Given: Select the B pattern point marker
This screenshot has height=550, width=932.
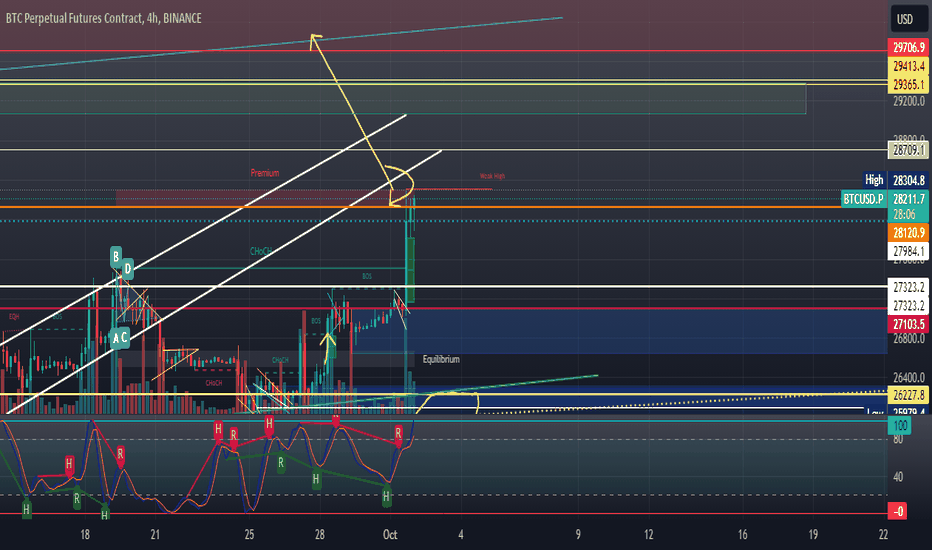Looking at the screenshot, I should (x=116, y=257).
